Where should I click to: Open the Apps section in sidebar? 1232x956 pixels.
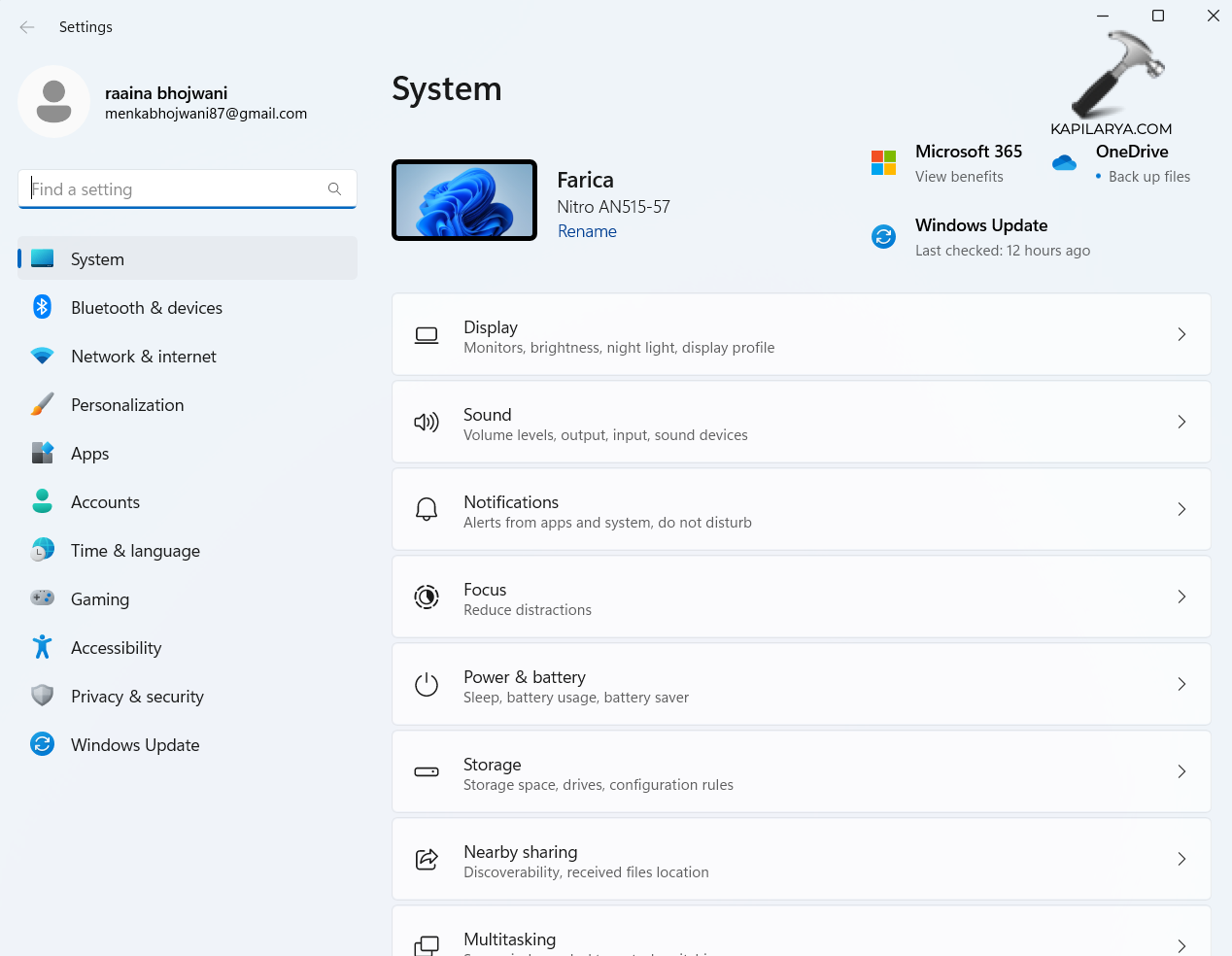click(89, 454)
